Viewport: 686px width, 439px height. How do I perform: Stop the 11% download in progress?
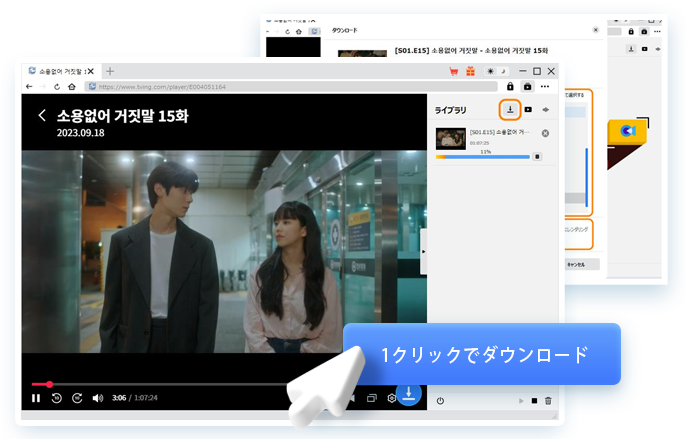pos(537,156)
